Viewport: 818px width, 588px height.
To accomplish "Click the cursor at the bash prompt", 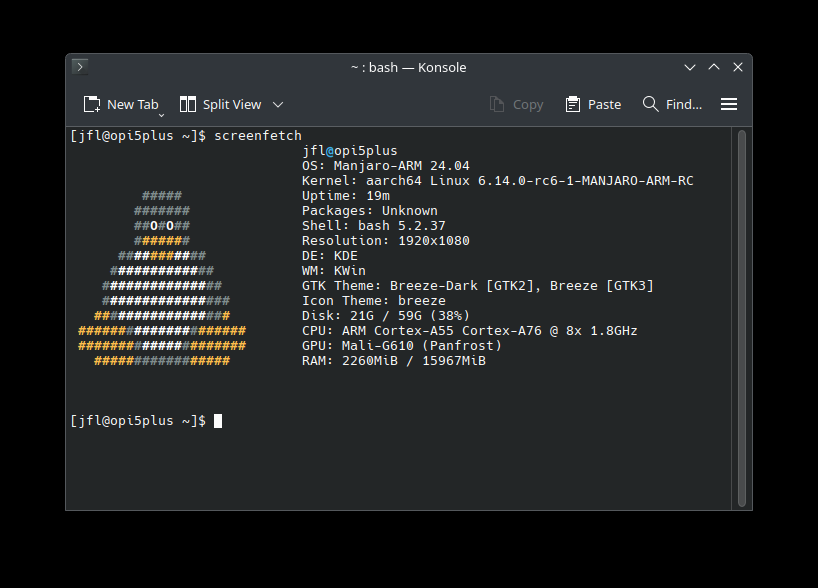I will point(218,421).
